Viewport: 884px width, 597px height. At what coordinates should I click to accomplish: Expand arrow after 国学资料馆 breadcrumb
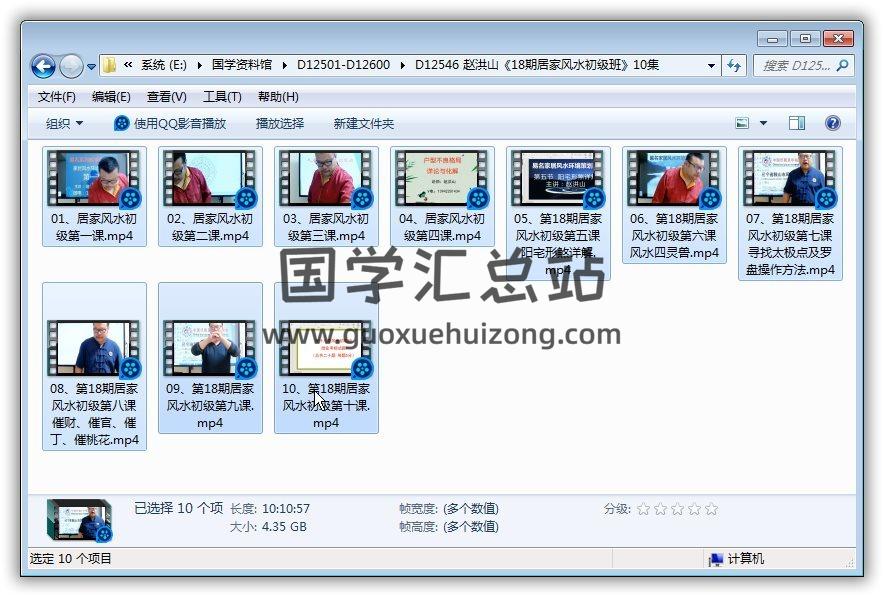(285, 65)
